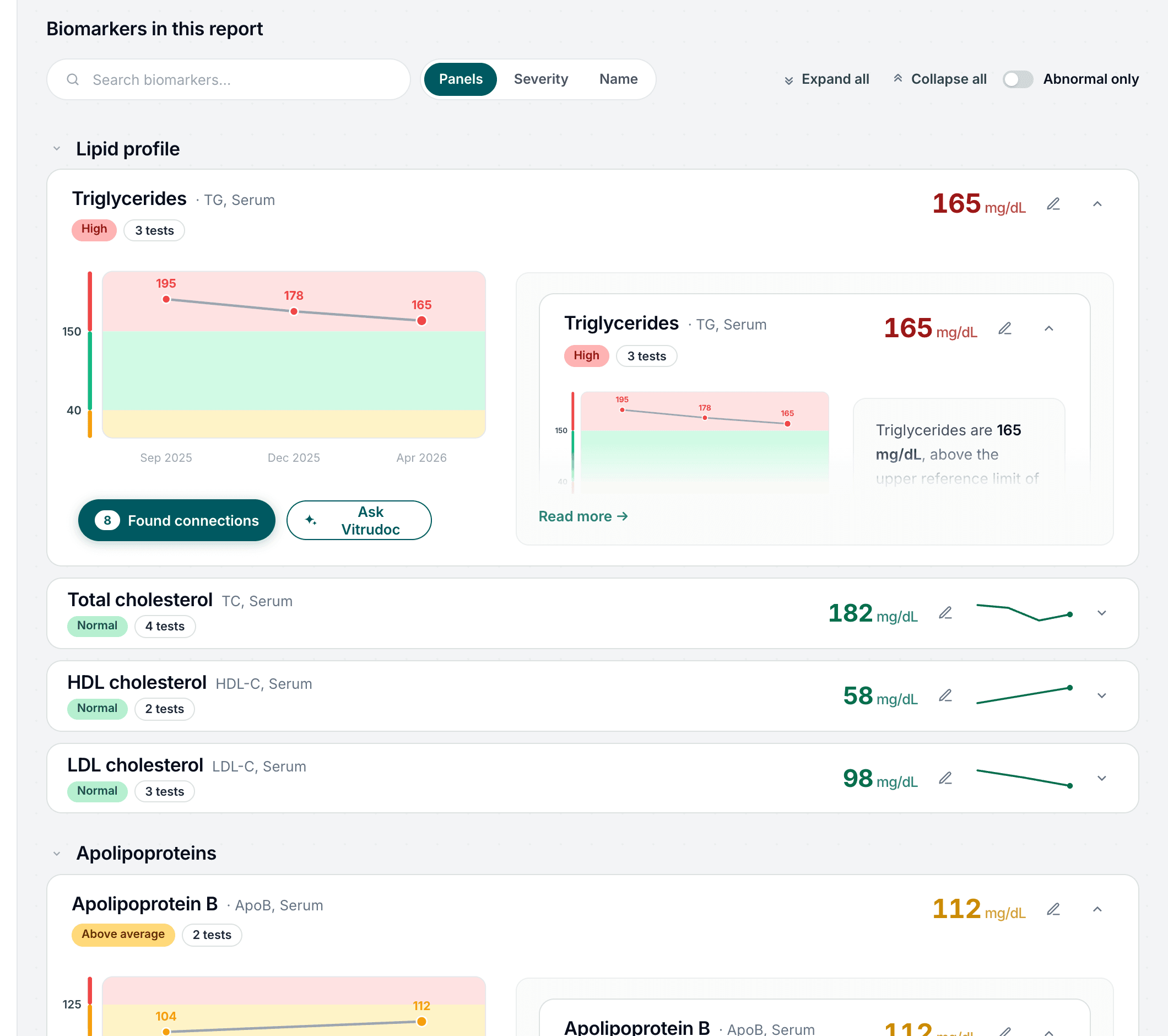Viewport: 1168px width, 1036px height.
Task: Click the Above average badge on Apolipoprotein B
Action: pos(123,935)
